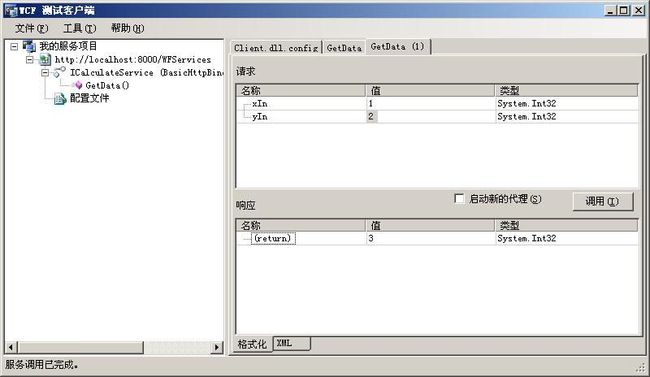Maximize the WCF test client window
Image resolution: width=650 pixels, height=377 pixels.
pos(624,10)
